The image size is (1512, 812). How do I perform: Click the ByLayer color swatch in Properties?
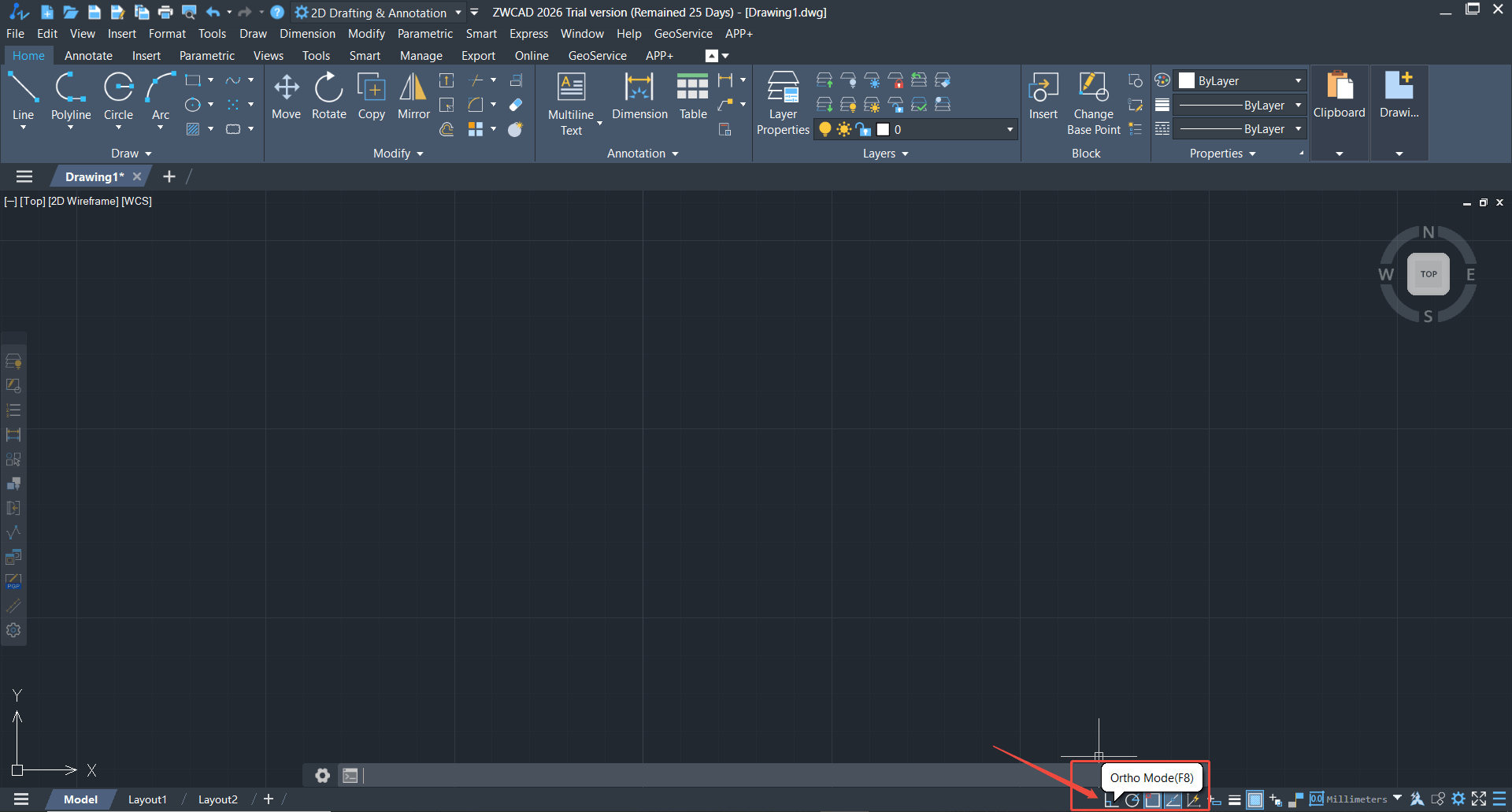(x=1187, y=81)
